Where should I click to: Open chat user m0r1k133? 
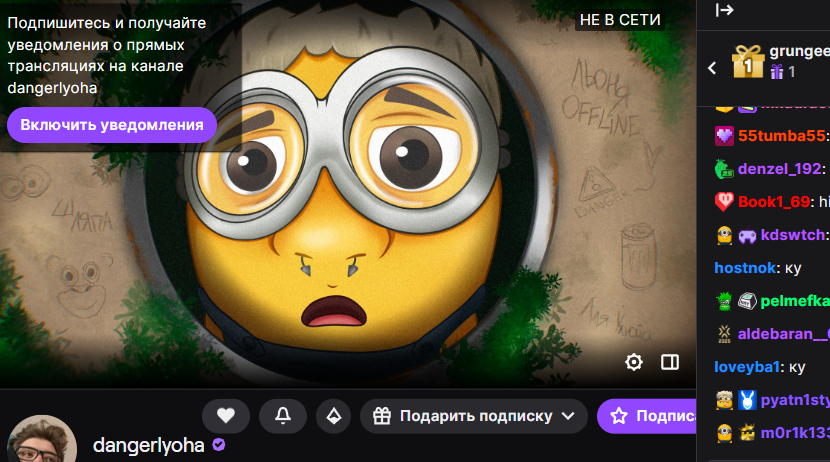[x=795, y=433]
